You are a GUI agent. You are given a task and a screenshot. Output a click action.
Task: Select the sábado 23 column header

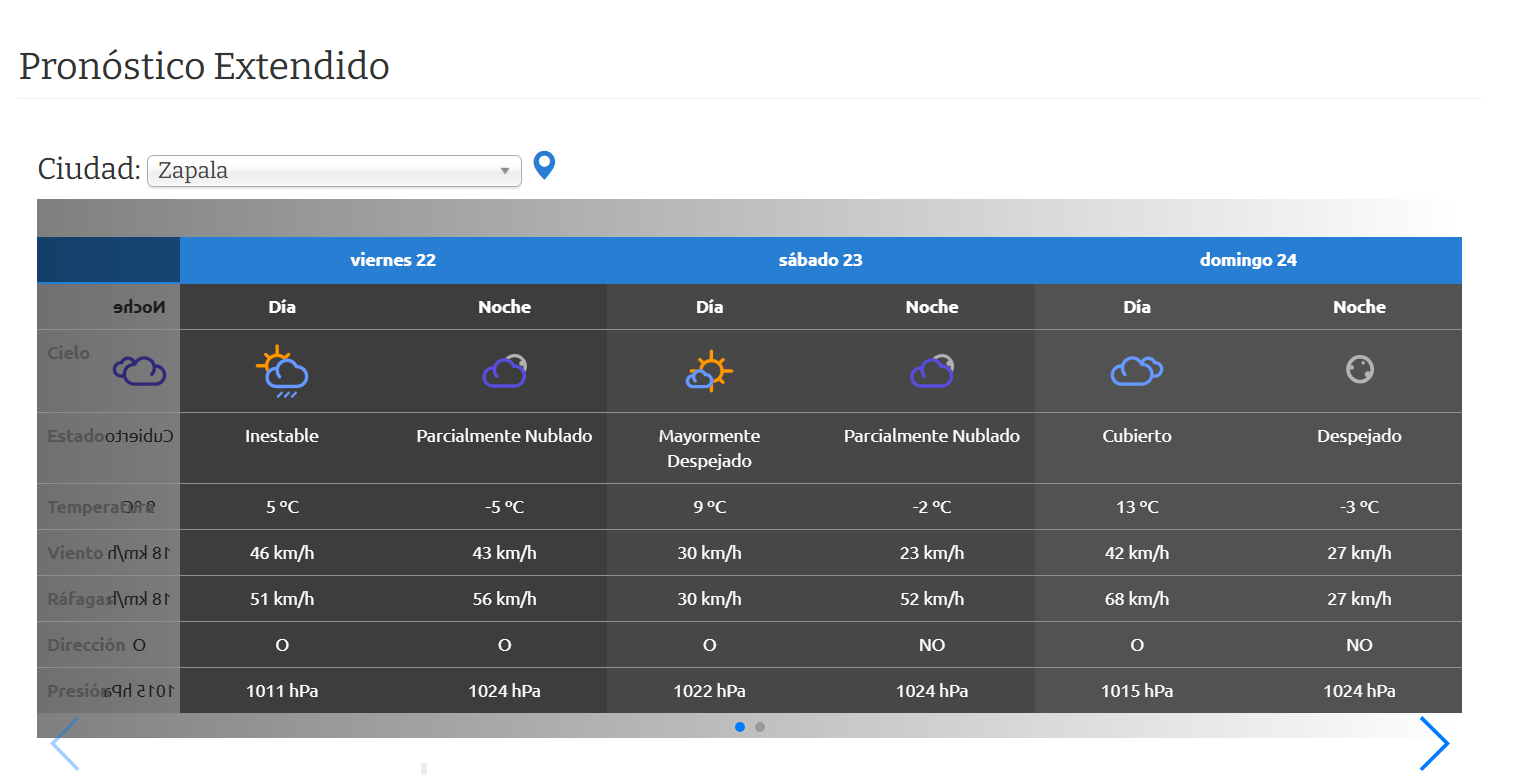tap(820, 260)
